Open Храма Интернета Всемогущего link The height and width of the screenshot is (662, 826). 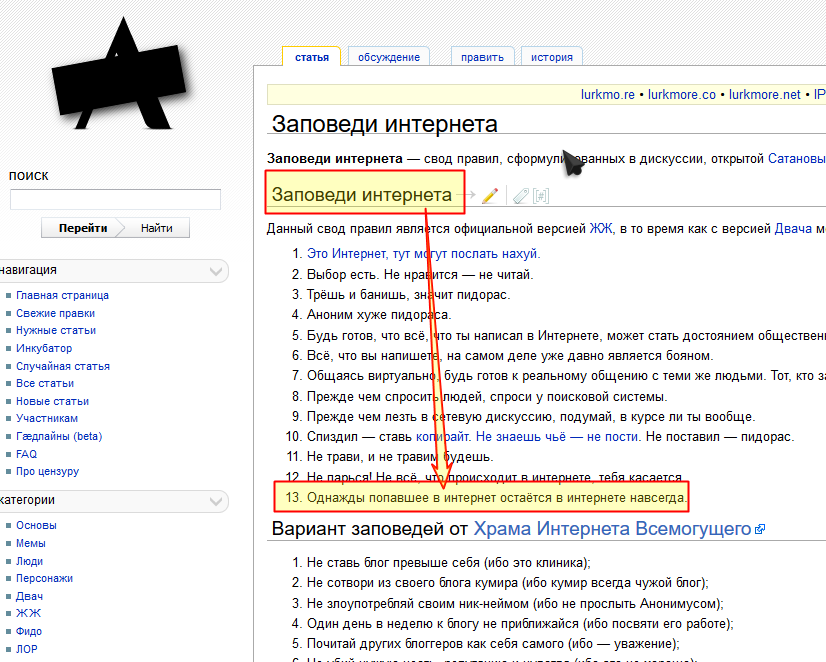[x=612, y=529]
